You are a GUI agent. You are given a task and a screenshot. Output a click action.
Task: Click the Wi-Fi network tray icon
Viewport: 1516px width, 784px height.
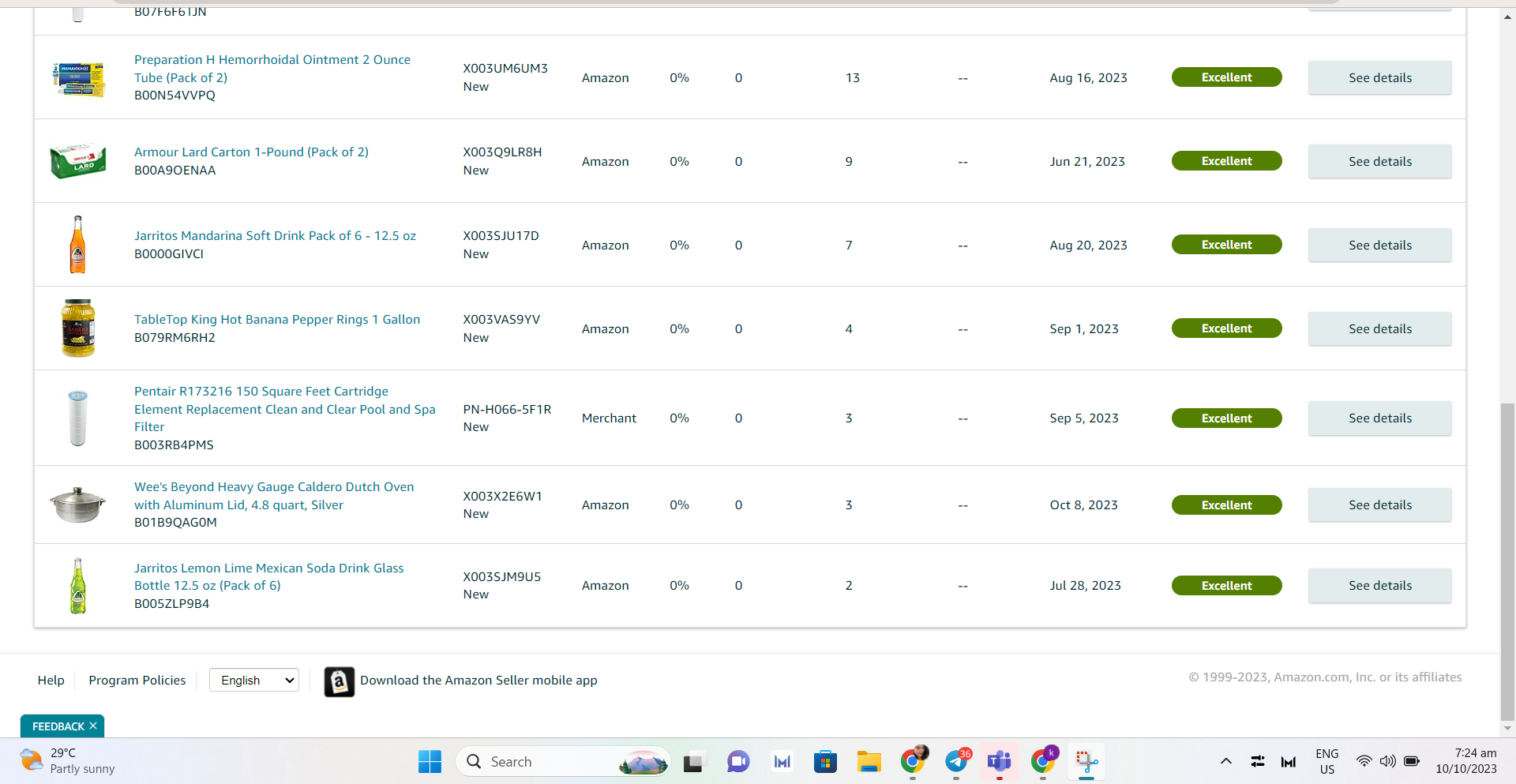pos(1364,761)
